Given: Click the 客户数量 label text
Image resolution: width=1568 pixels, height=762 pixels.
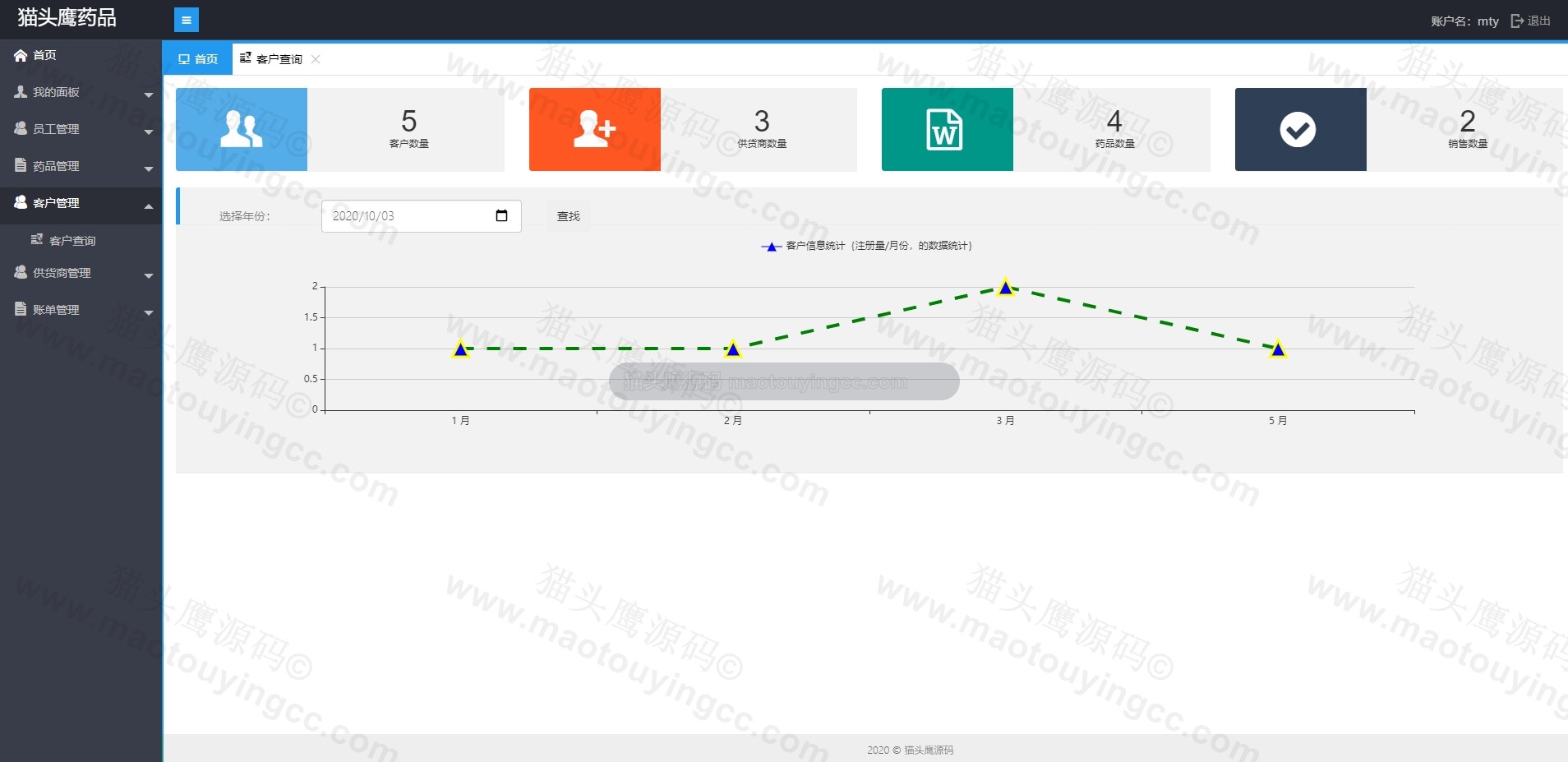Looking at the screenshot, I should (409, 144).
